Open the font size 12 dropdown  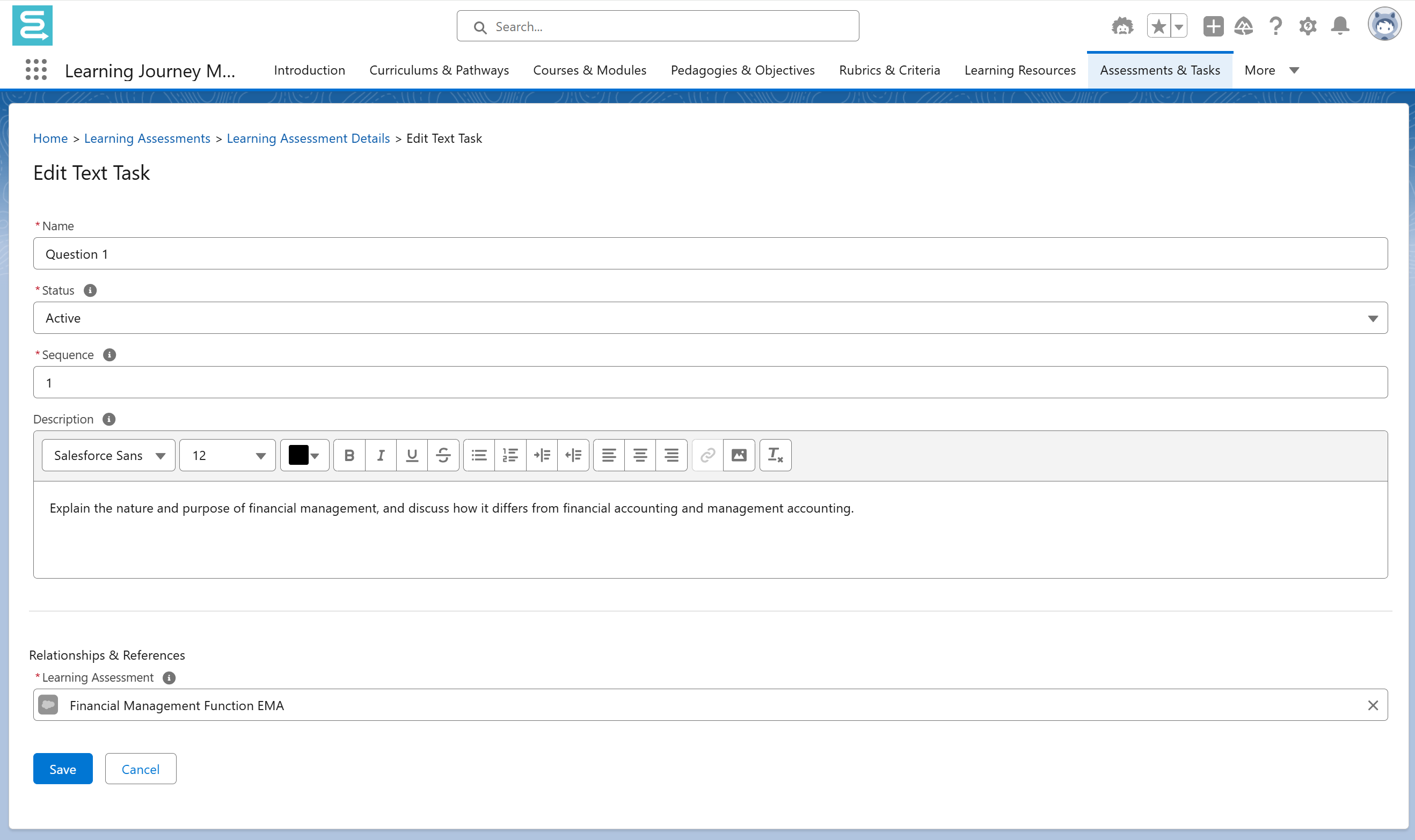point(228,455)
